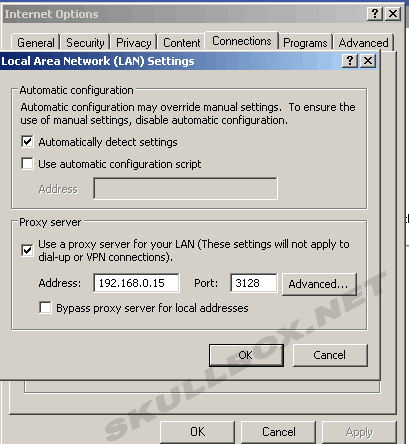This screenshot has height=444, width=409.
Task: Toggle Use a proxy server for your LAN
Action: (x=27, y=250)
